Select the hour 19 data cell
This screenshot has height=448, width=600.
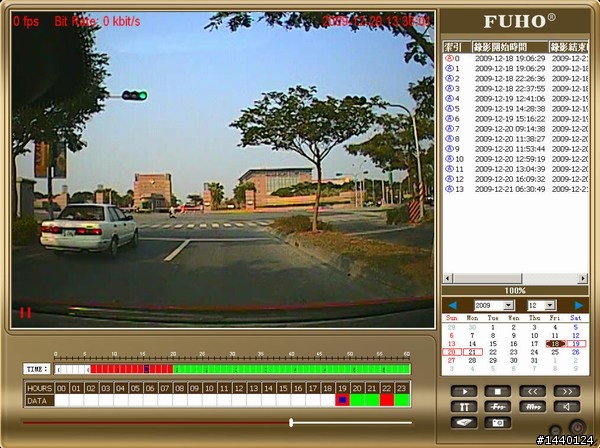(342, 400)
